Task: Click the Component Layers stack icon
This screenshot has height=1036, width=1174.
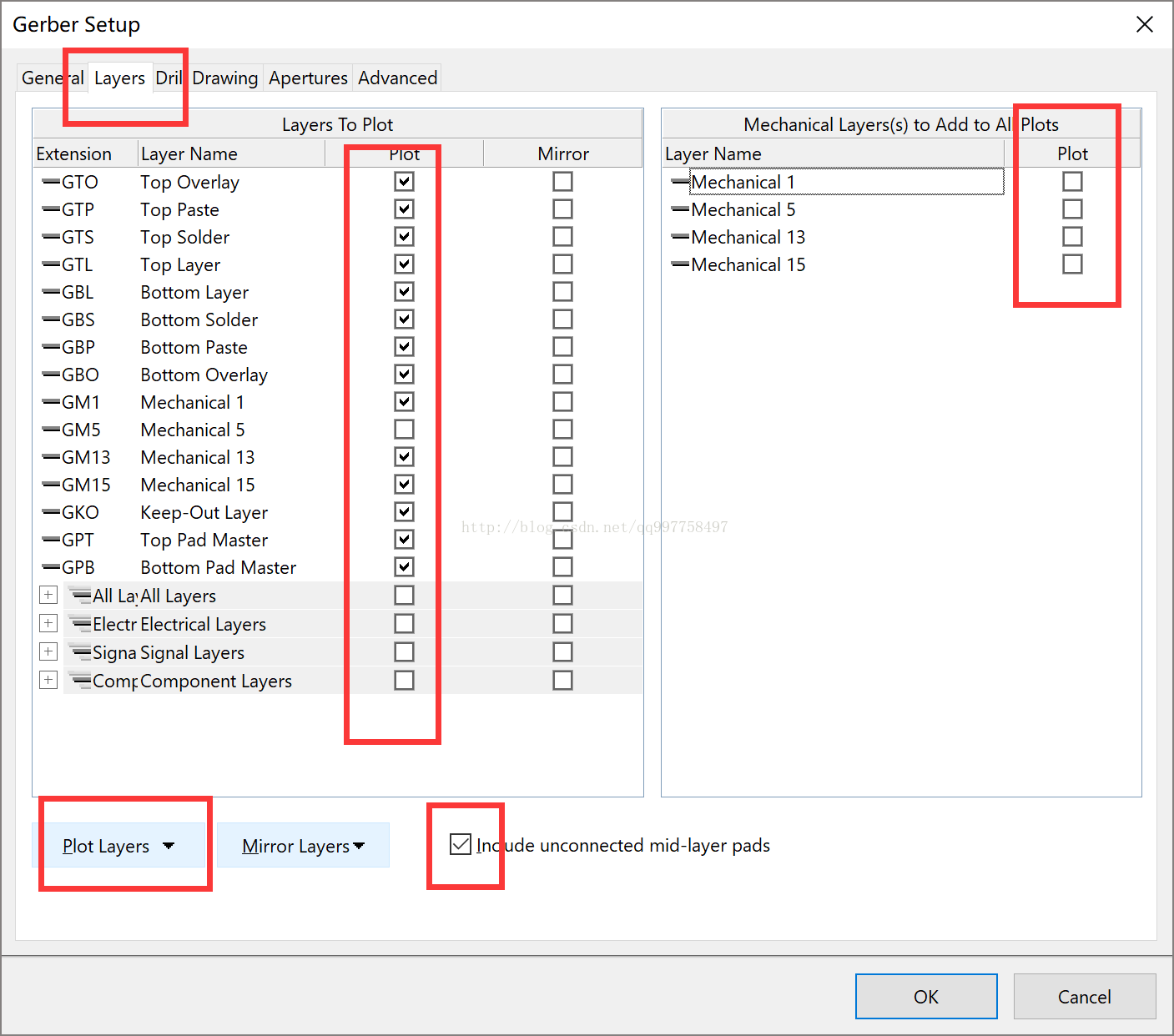Action: click(x=80, y=681)
